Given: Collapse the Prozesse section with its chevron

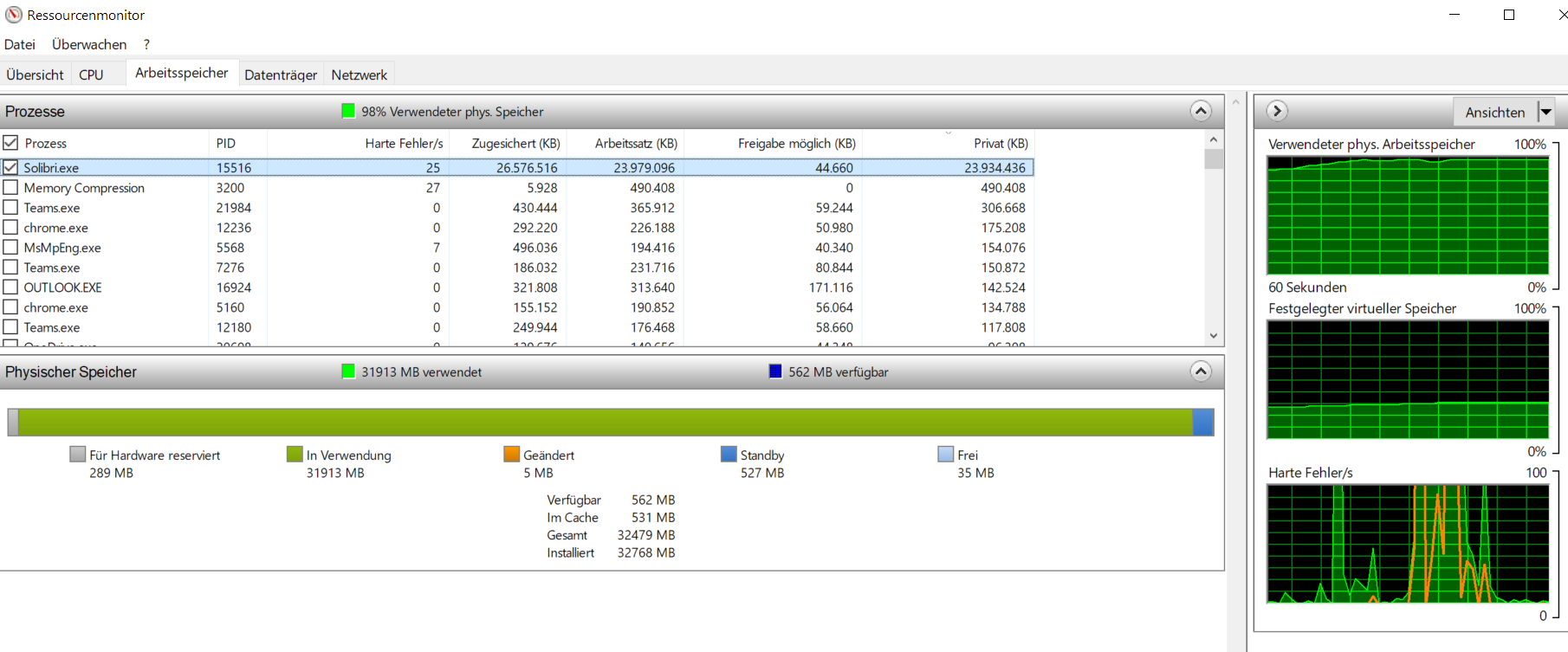Looking at the screenshot, I should [x=1201, y=111].
